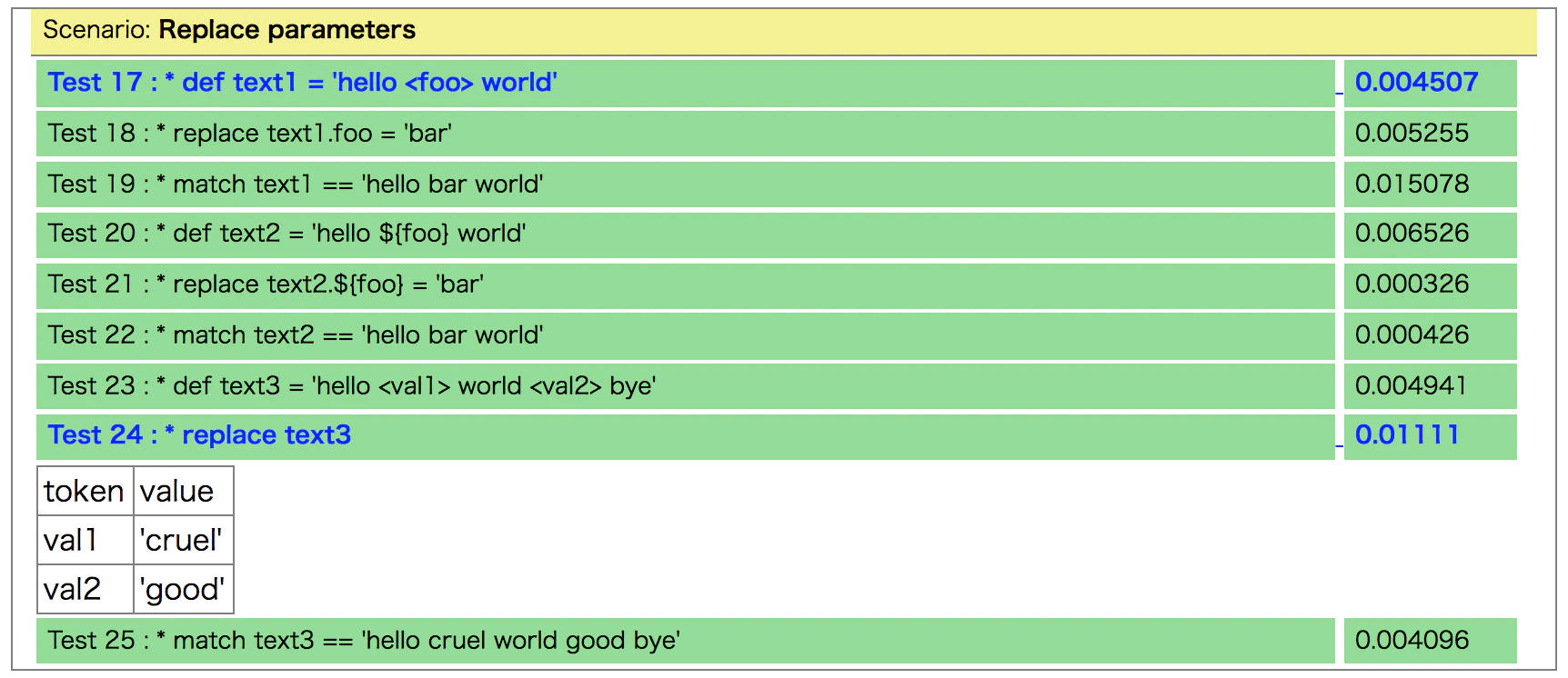
Task: Select row Test 23 def text3
Action: point(686,386)
